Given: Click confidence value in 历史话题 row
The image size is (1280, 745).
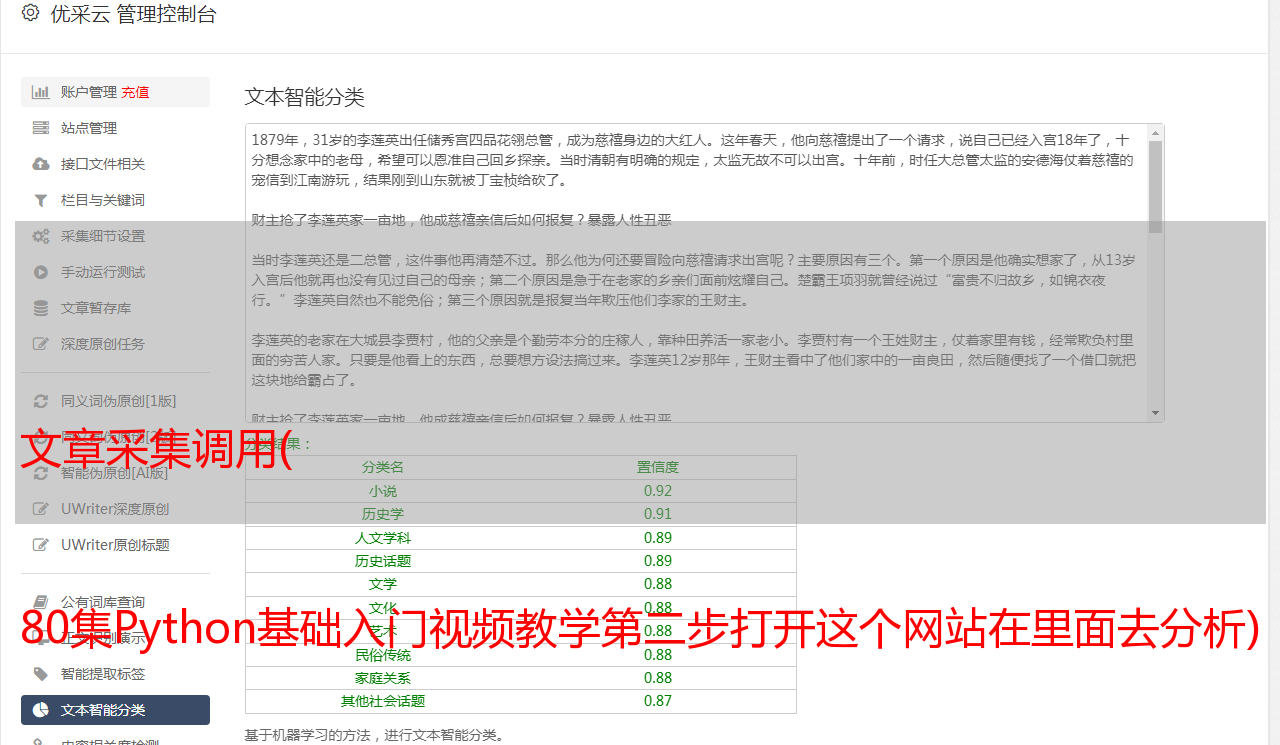Looking at the screenshot, I should 658,561.
